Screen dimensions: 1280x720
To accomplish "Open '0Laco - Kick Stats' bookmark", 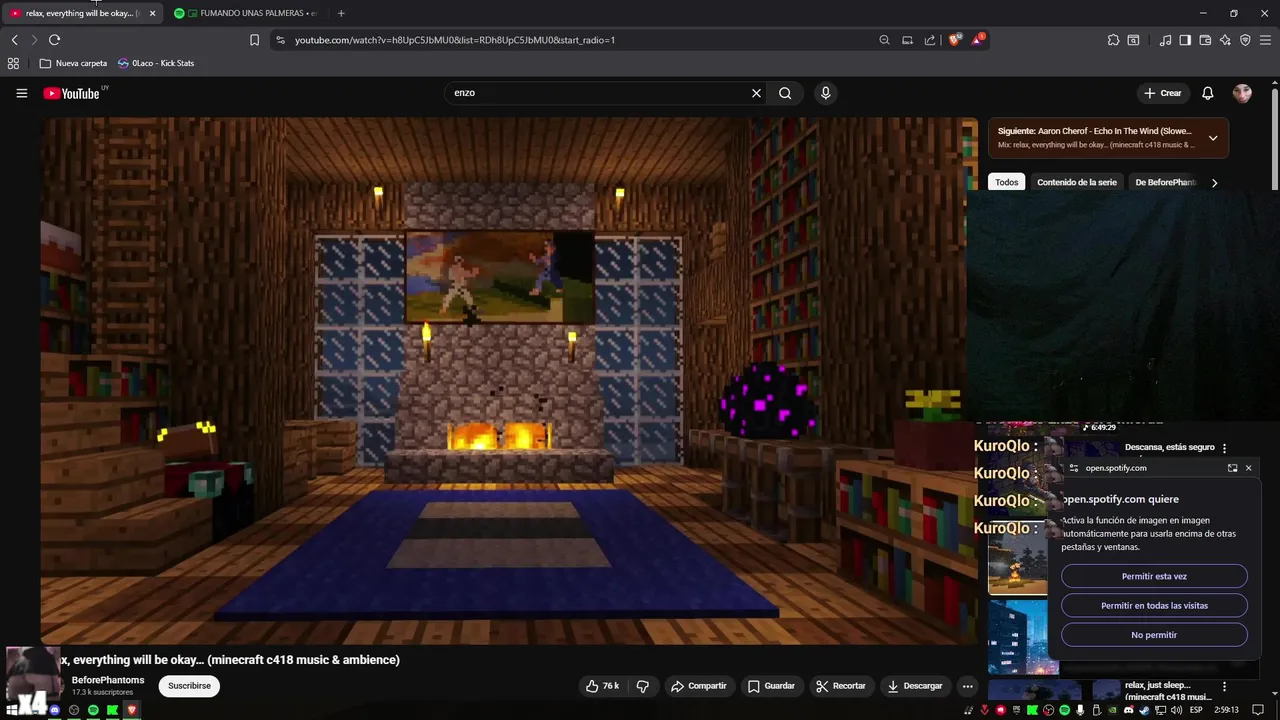I will point(156,63).
